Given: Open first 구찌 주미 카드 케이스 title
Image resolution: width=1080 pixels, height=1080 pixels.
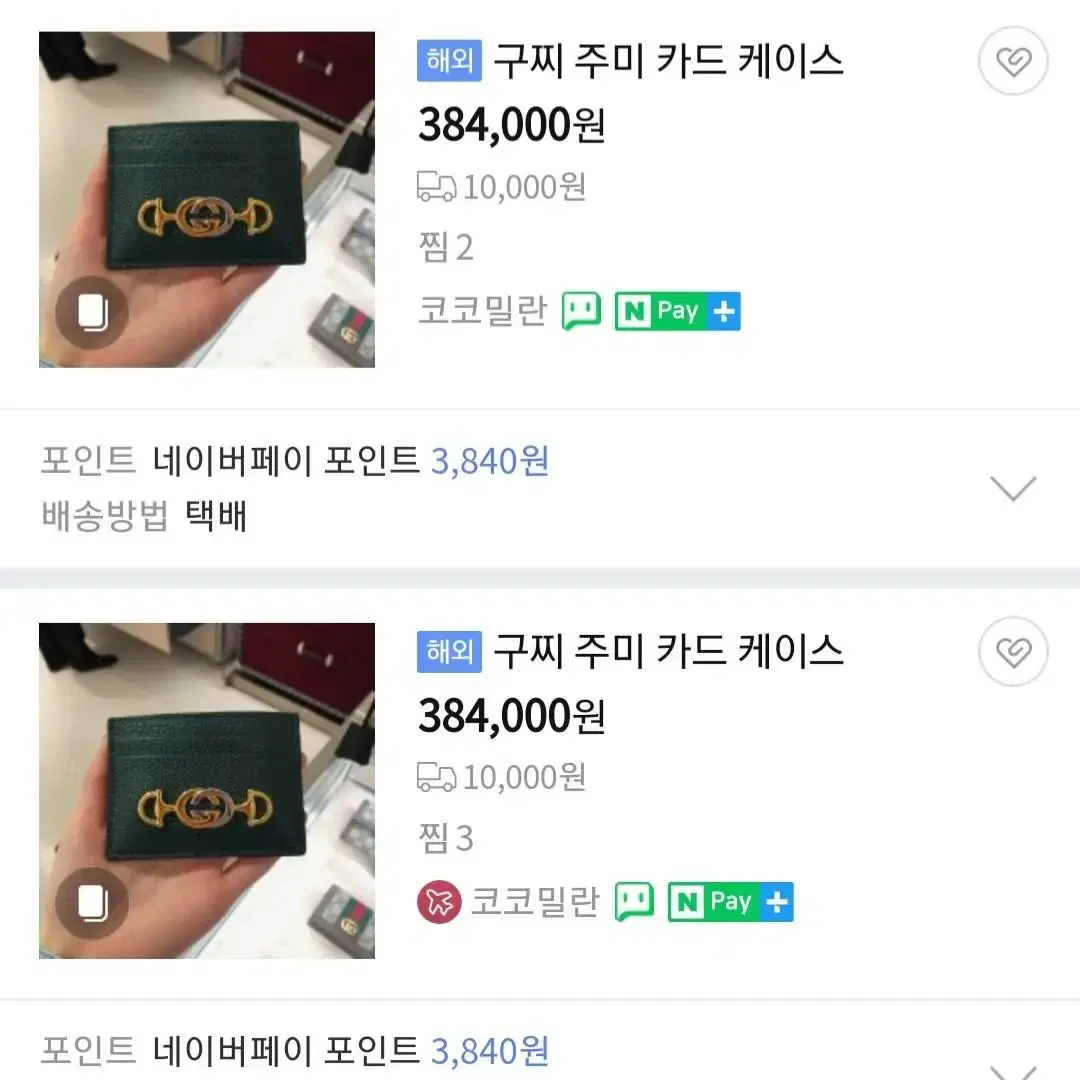Looking at the screenshot, I should tap(668, 61).
